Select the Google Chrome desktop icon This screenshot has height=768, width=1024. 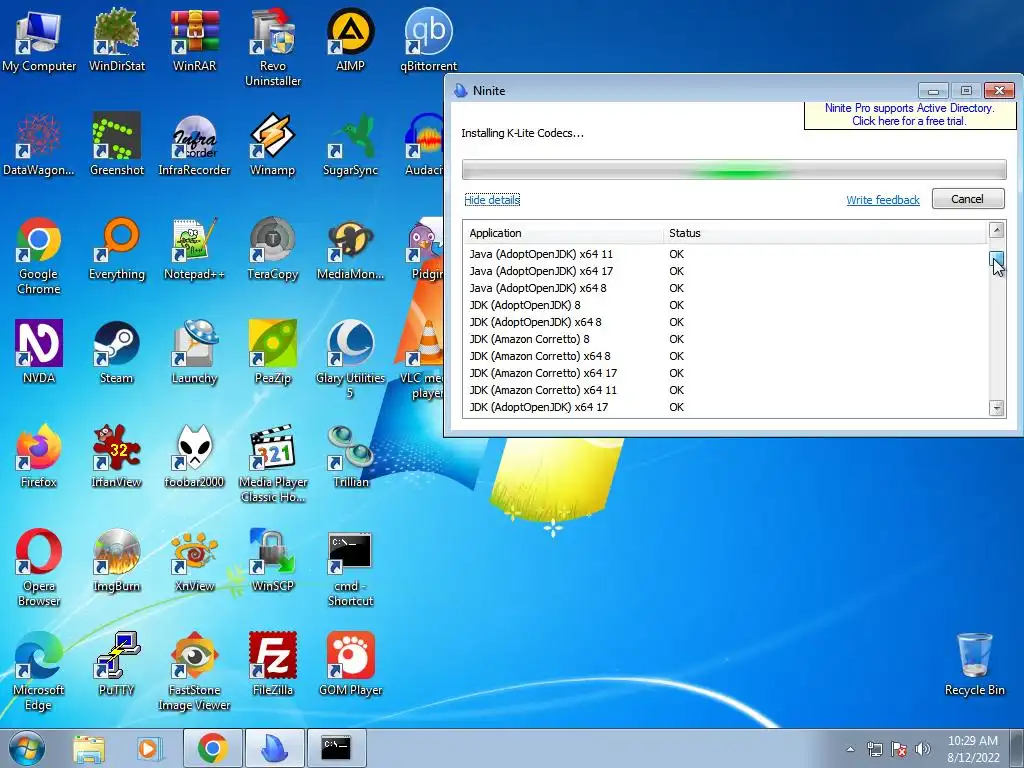(39, 256)
